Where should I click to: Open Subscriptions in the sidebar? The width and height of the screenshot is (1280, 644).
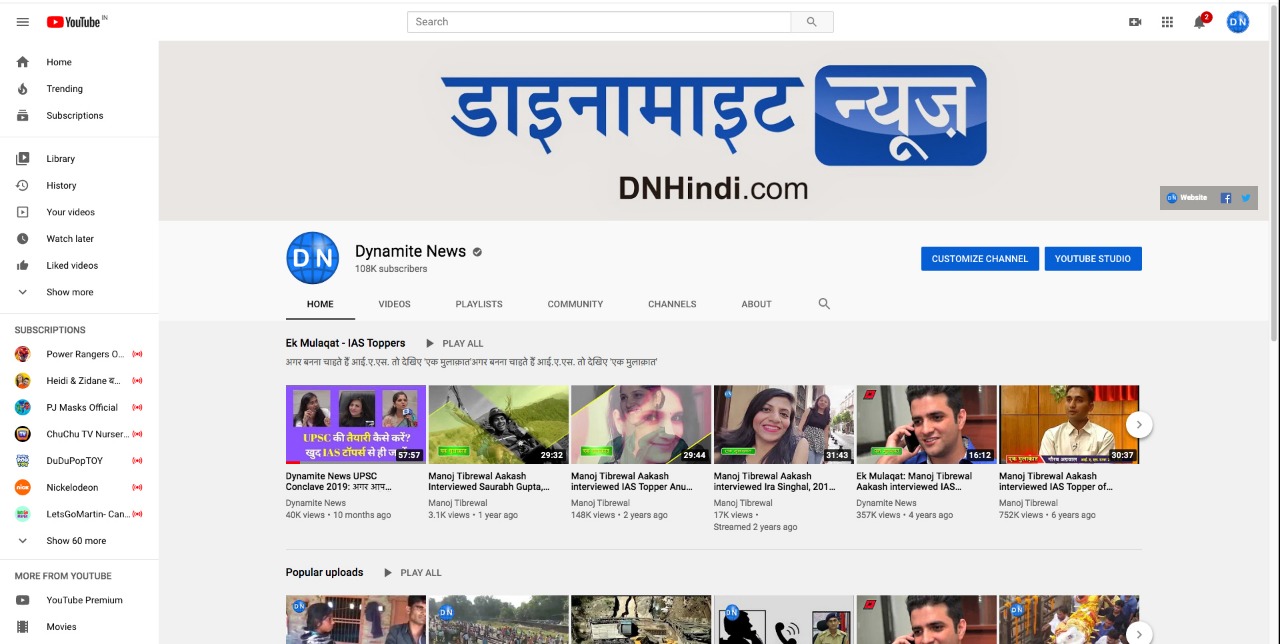79,116
